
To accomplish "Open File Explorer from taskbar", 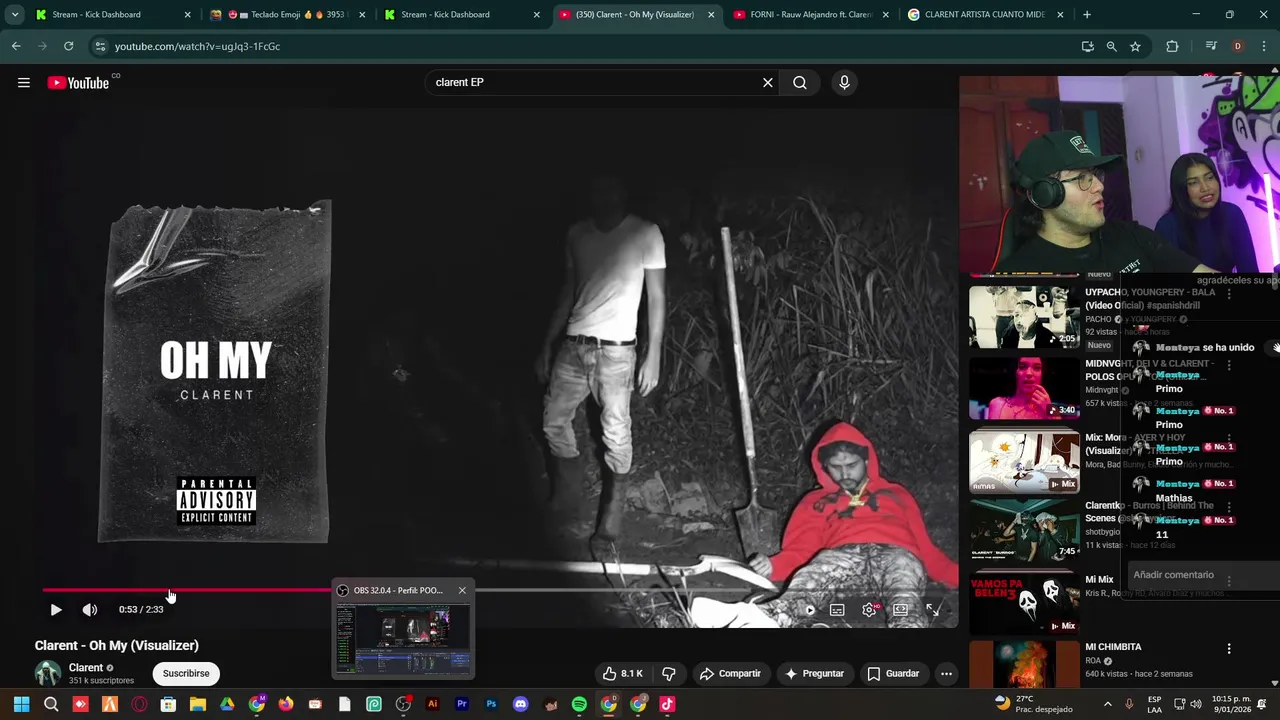I will (x=198, y=704).
